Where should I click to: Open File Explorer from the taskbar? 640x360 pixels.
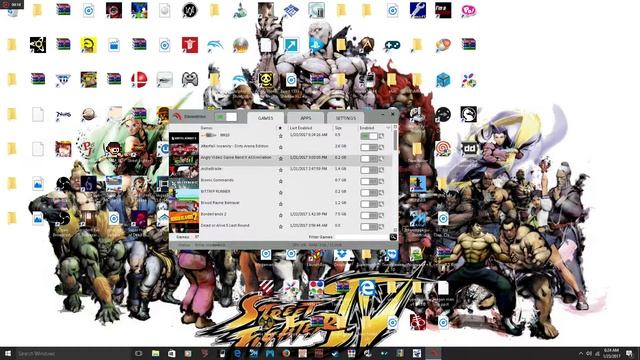coord(156,353)
